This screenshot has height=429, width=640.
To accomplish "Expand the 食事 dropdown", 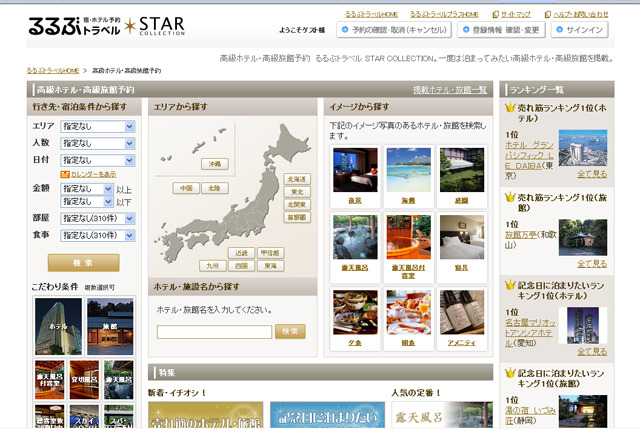I will point(98,235).
